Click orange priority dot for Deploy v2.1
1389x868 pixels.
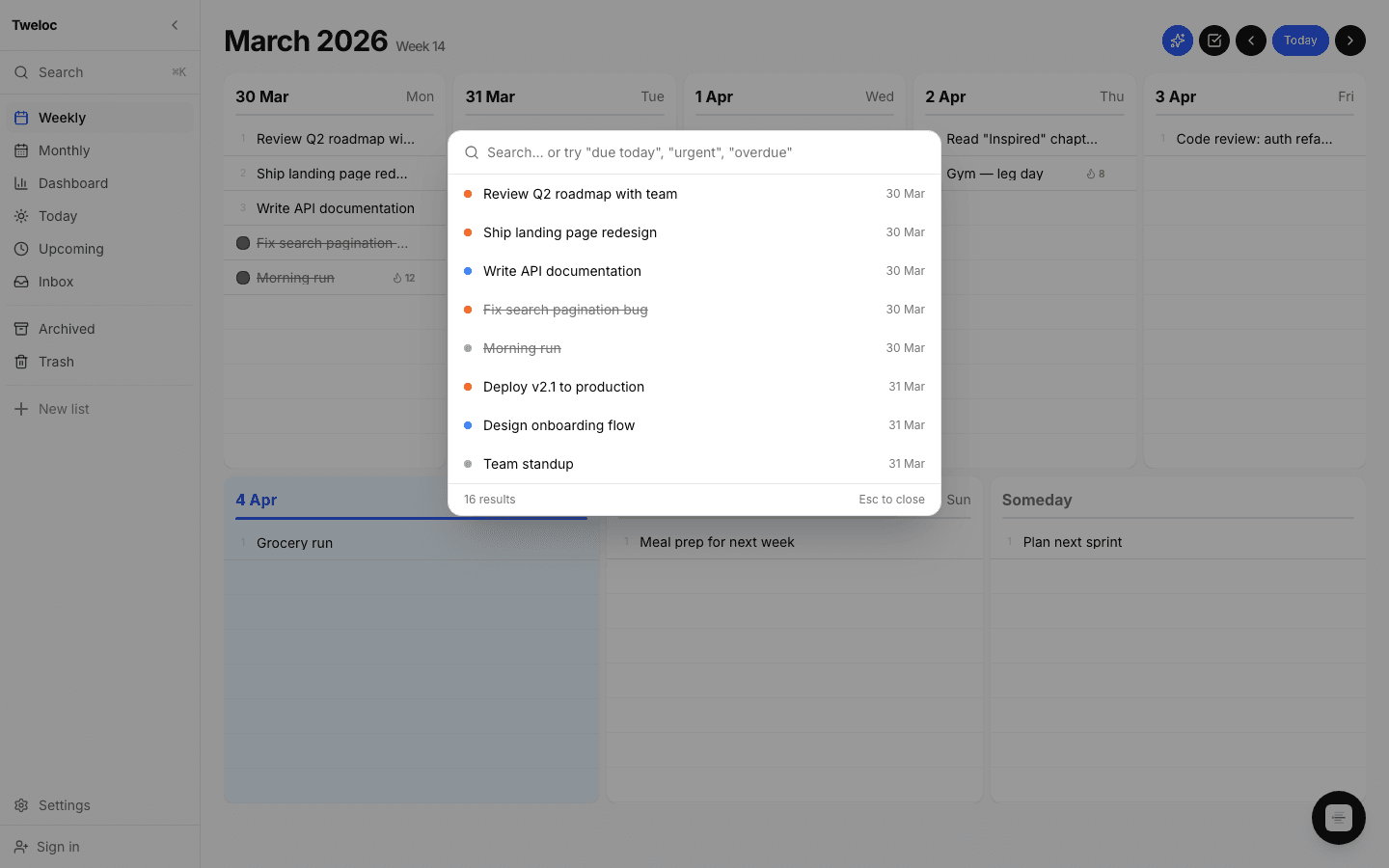(x=468, y=387)
